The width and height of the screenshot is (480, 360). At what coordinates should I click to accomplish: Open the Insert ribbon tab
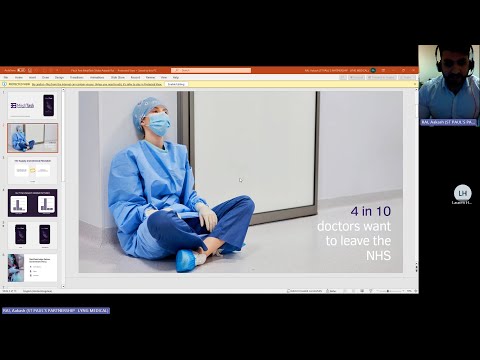pos(32,77)
